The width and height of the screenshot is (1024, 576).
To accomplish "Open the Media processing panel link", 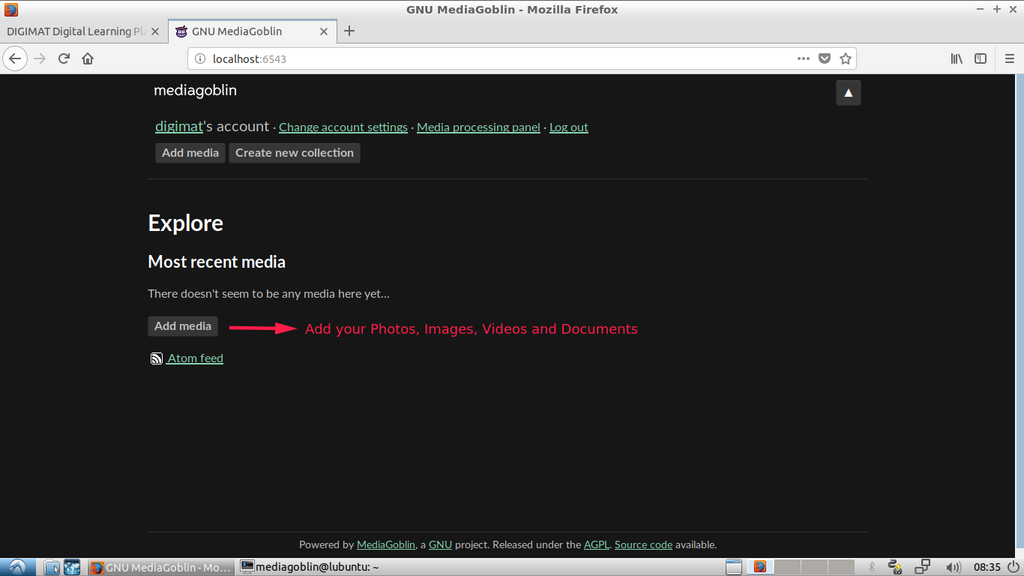I will (x=478, y=128).
